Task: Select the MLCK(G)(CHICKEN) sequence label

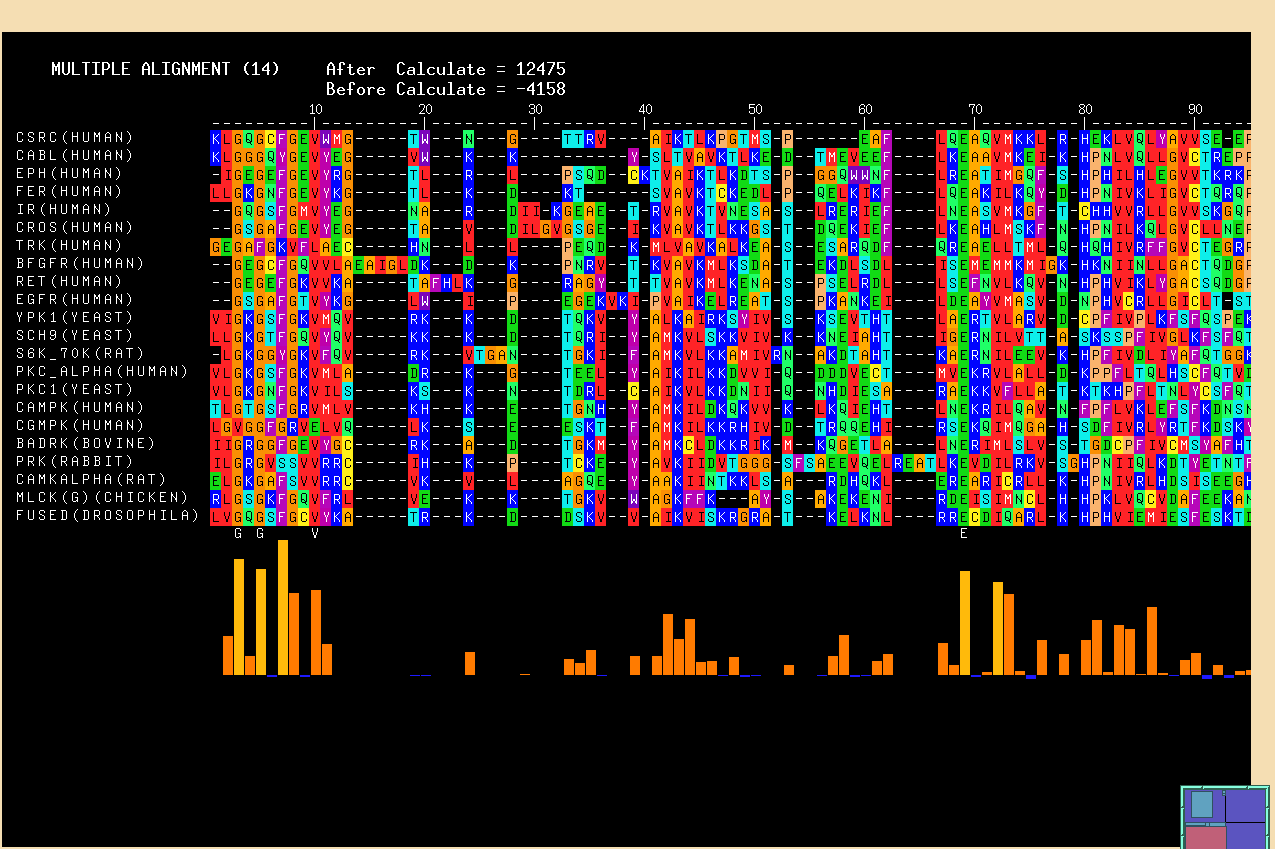Action: click(x=102, y=498)
